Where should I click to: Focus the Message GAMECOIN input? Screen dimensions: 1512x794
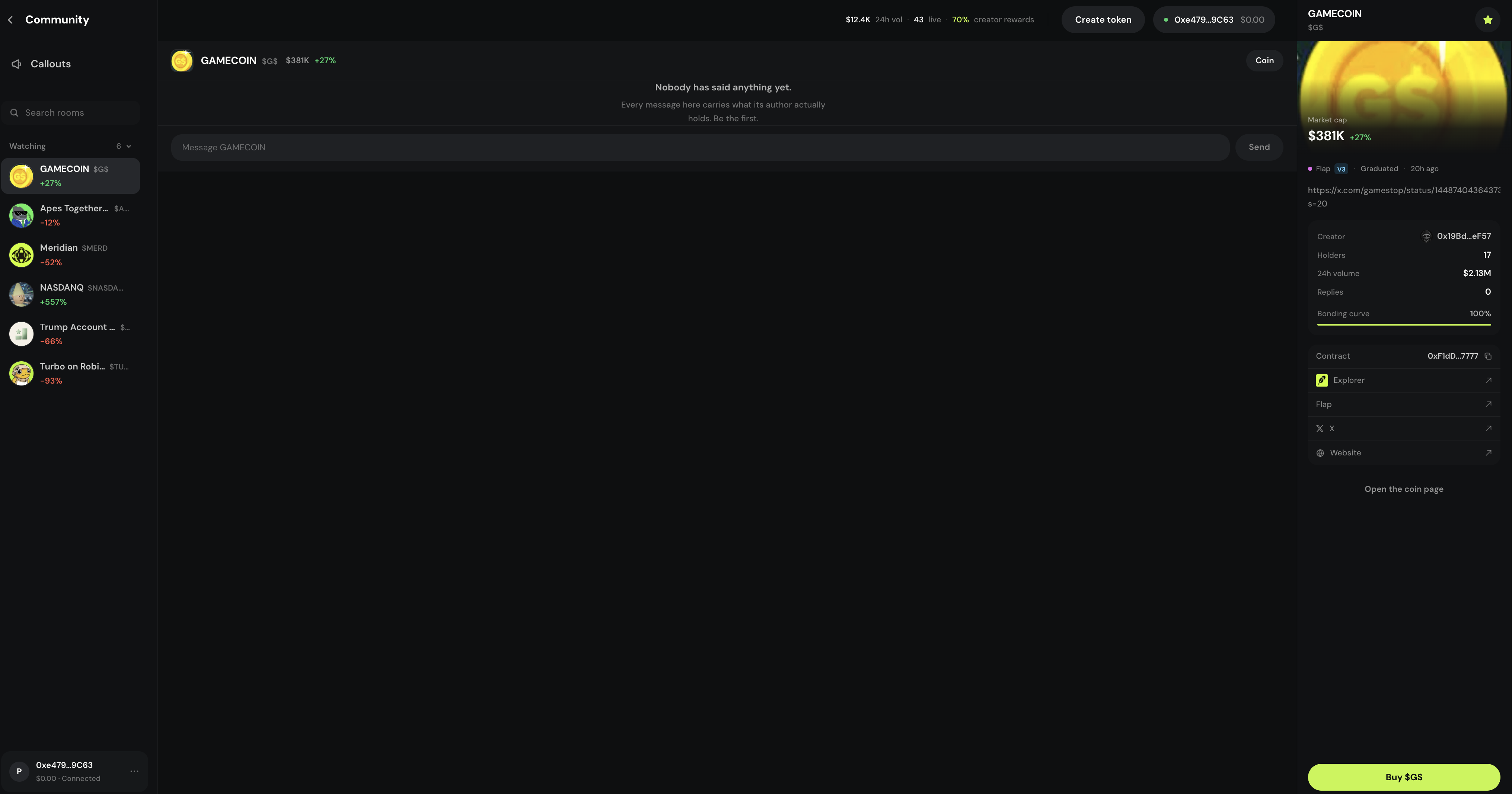pyautogui.click(x=700, y=147)
